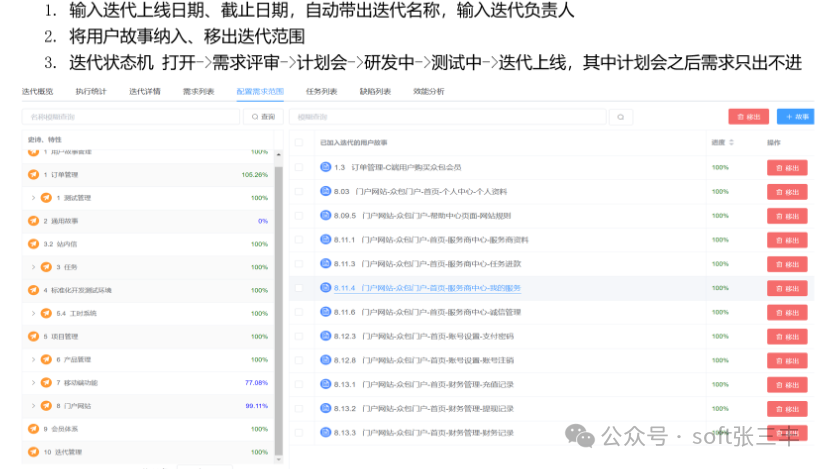Open the 效能分析 tab
This screenshot has width=826, height=469.
pyautogui.click(x=428, y=92)
